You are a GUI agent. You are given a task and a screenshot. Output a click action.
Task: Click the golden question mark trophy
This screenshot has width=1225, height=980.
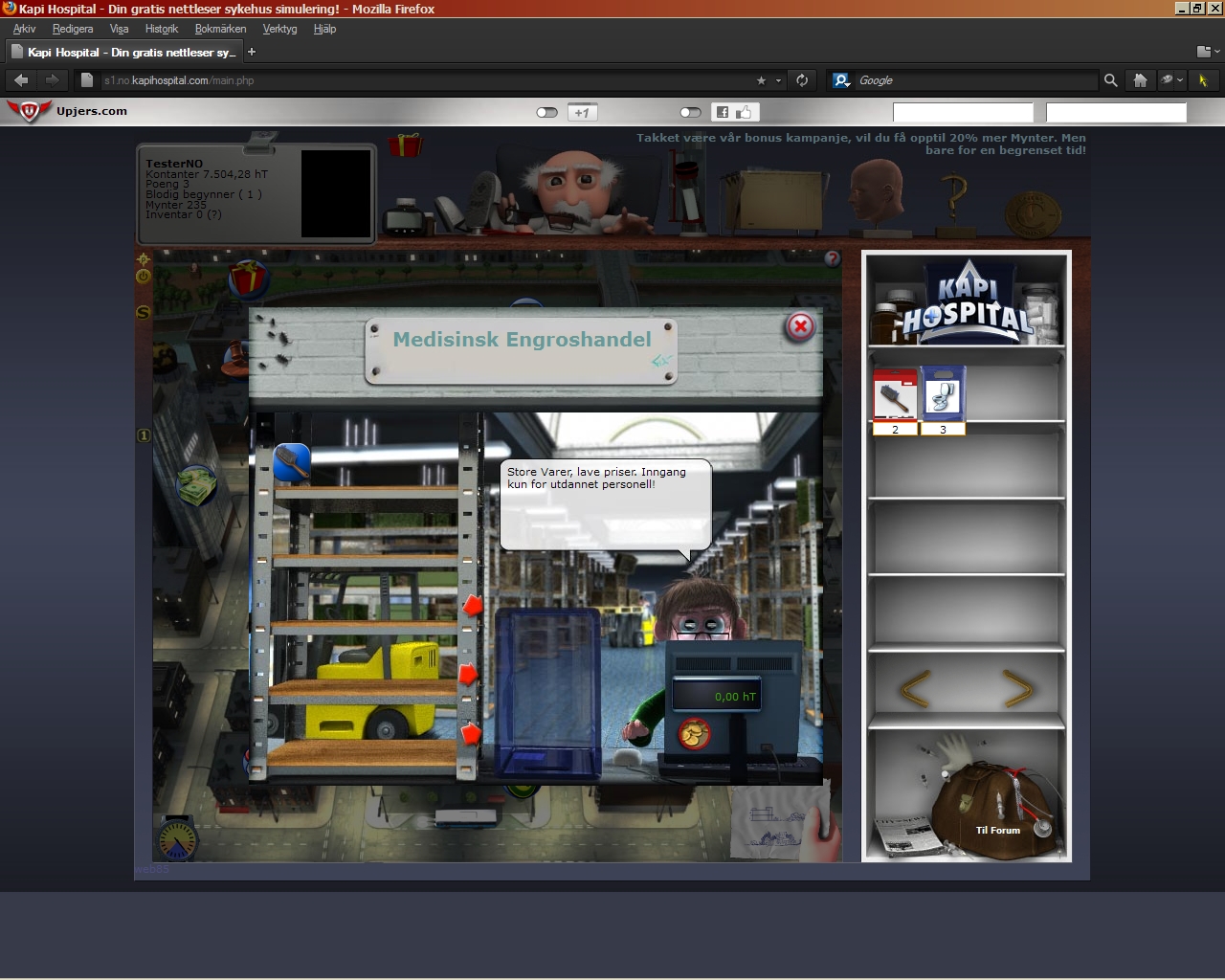(x=952, y=206)
